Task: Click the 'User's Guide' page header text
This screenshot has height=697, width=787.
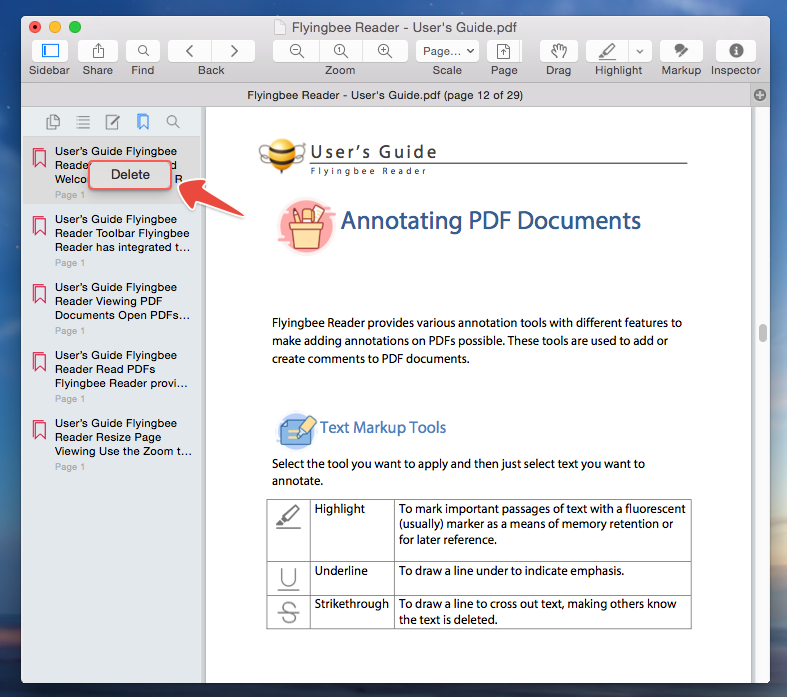Action: click(373, 152)
